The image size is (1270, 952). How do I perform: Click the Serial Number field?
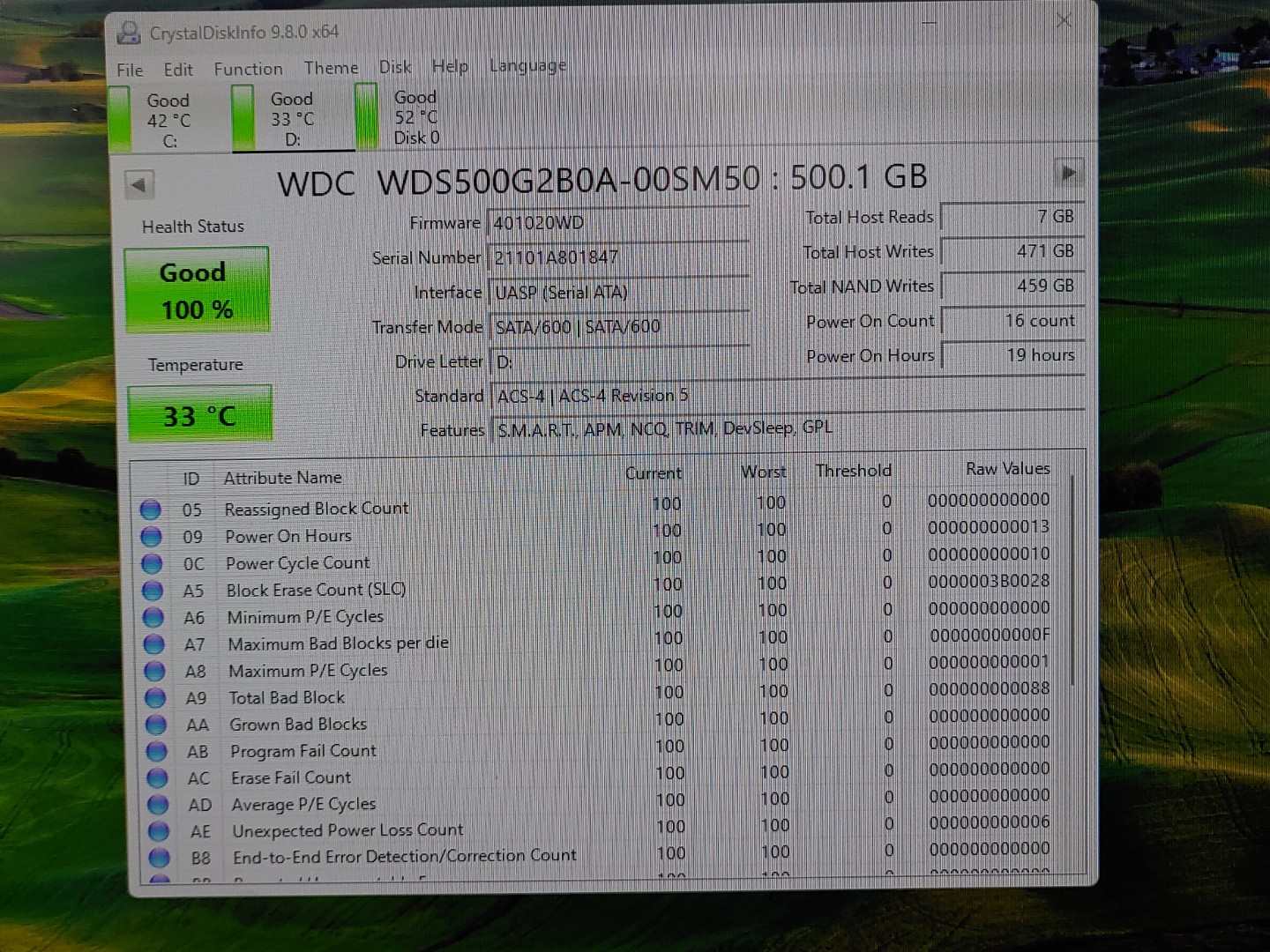coord(618,257)
